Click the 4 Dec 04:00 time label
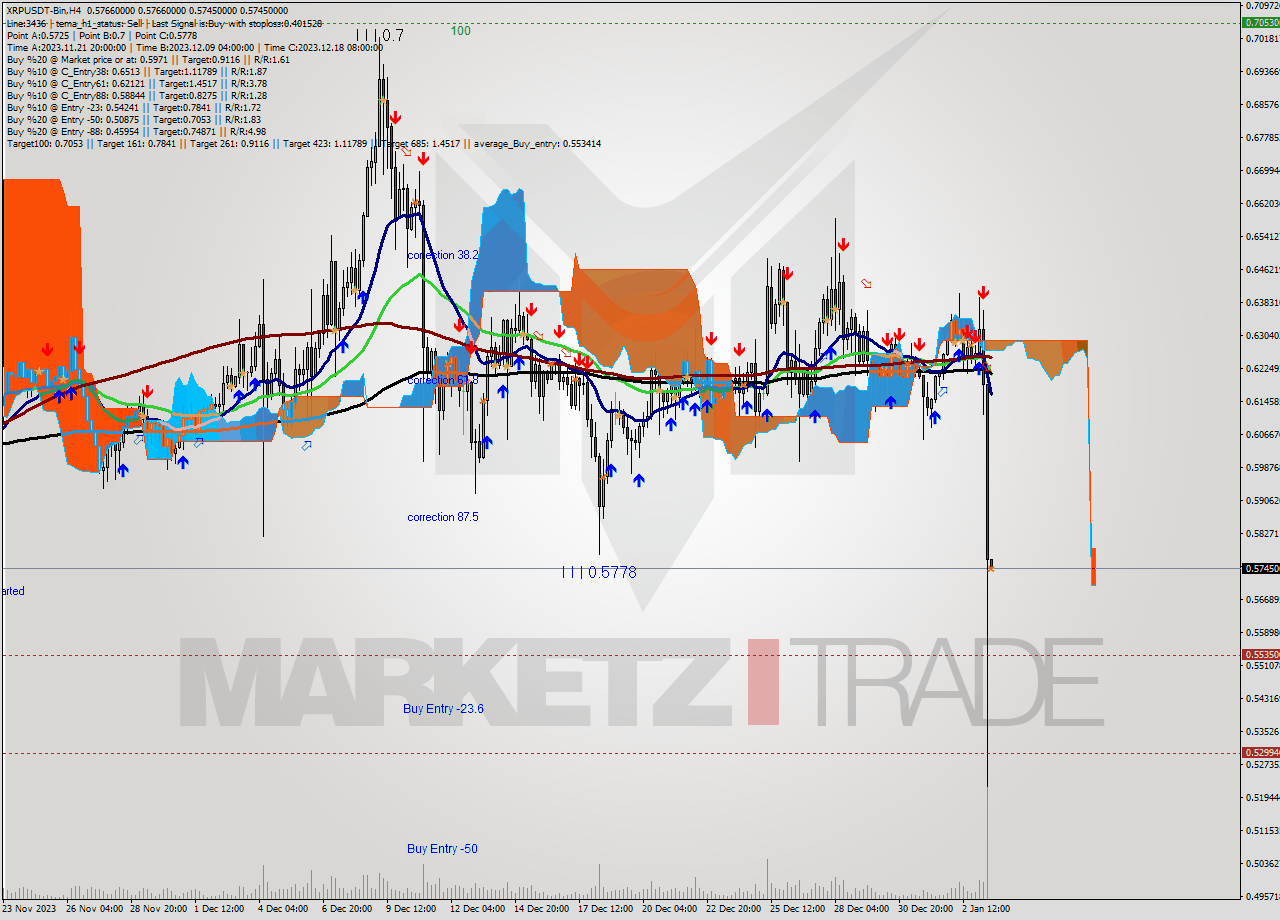The height and width of the screenshot is (920, 1280). pyautogui.click(x=283, y=909)
